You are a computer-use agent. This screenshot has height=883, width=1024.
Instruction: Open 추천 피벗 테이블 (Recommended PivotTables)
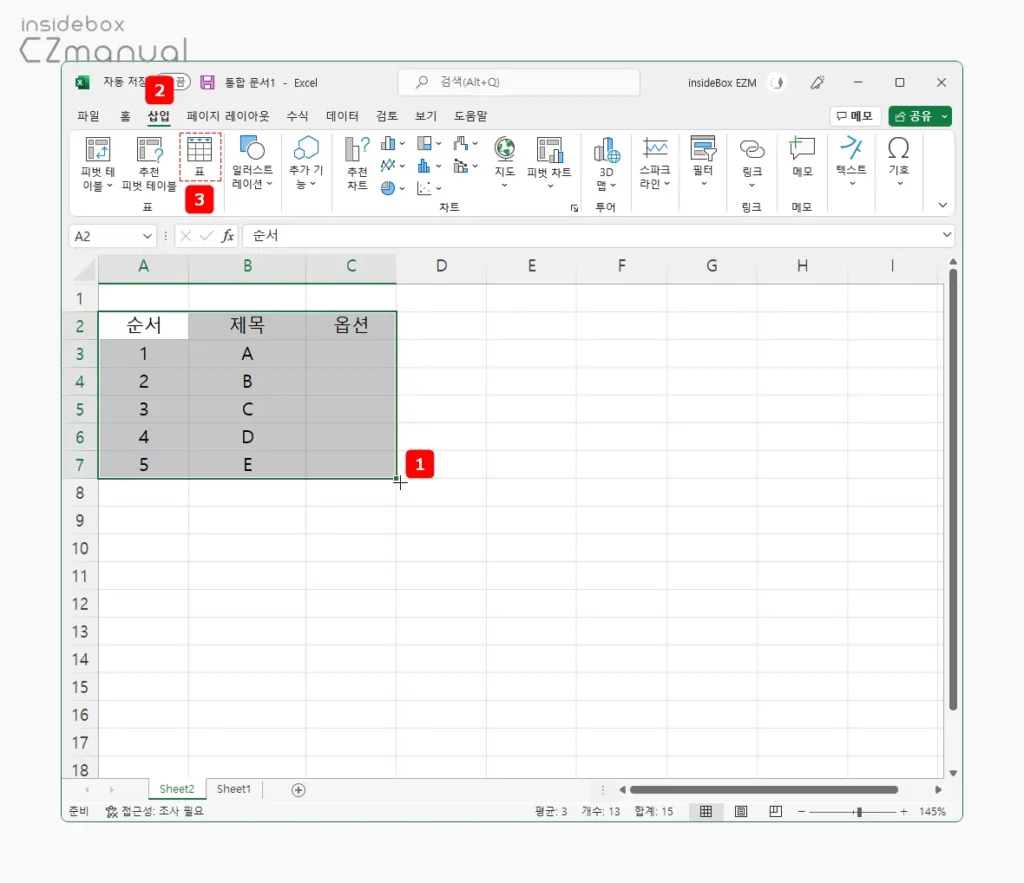pyautogui.click(x=149, y=162)
